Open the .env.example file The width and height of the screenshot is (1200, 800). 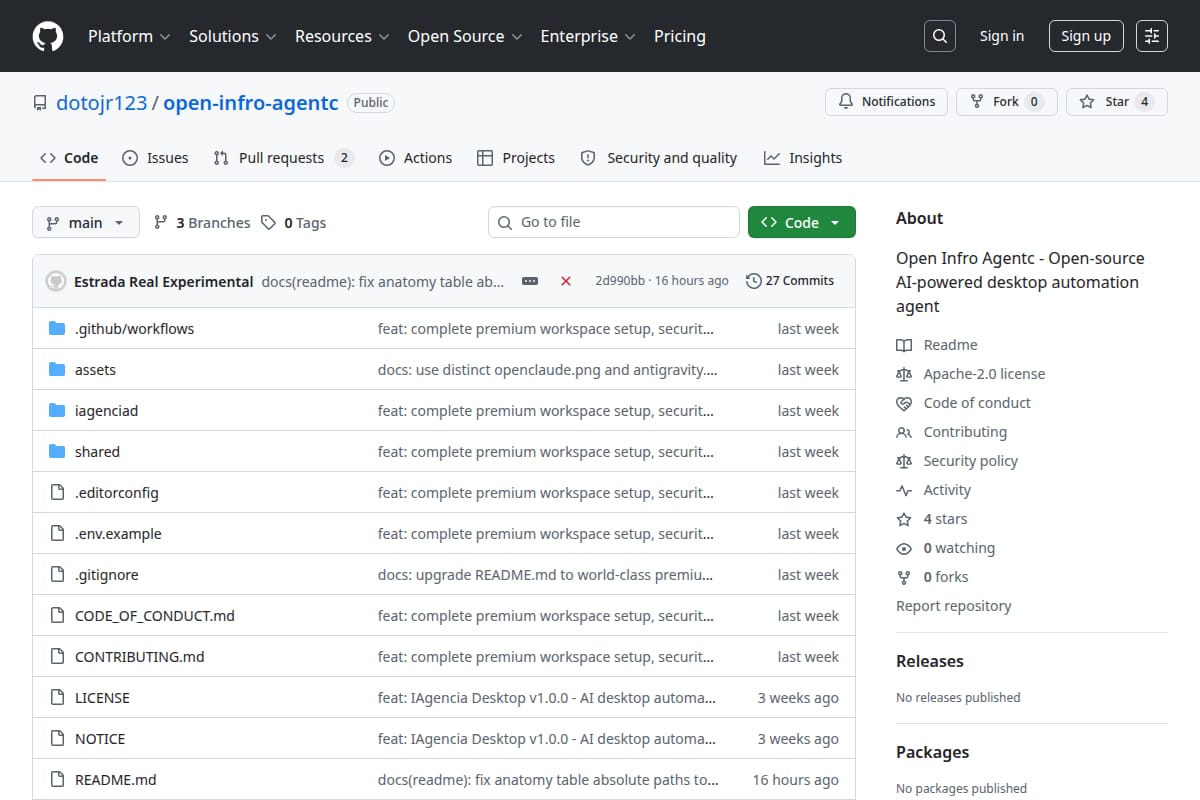[x=118, y=534]
